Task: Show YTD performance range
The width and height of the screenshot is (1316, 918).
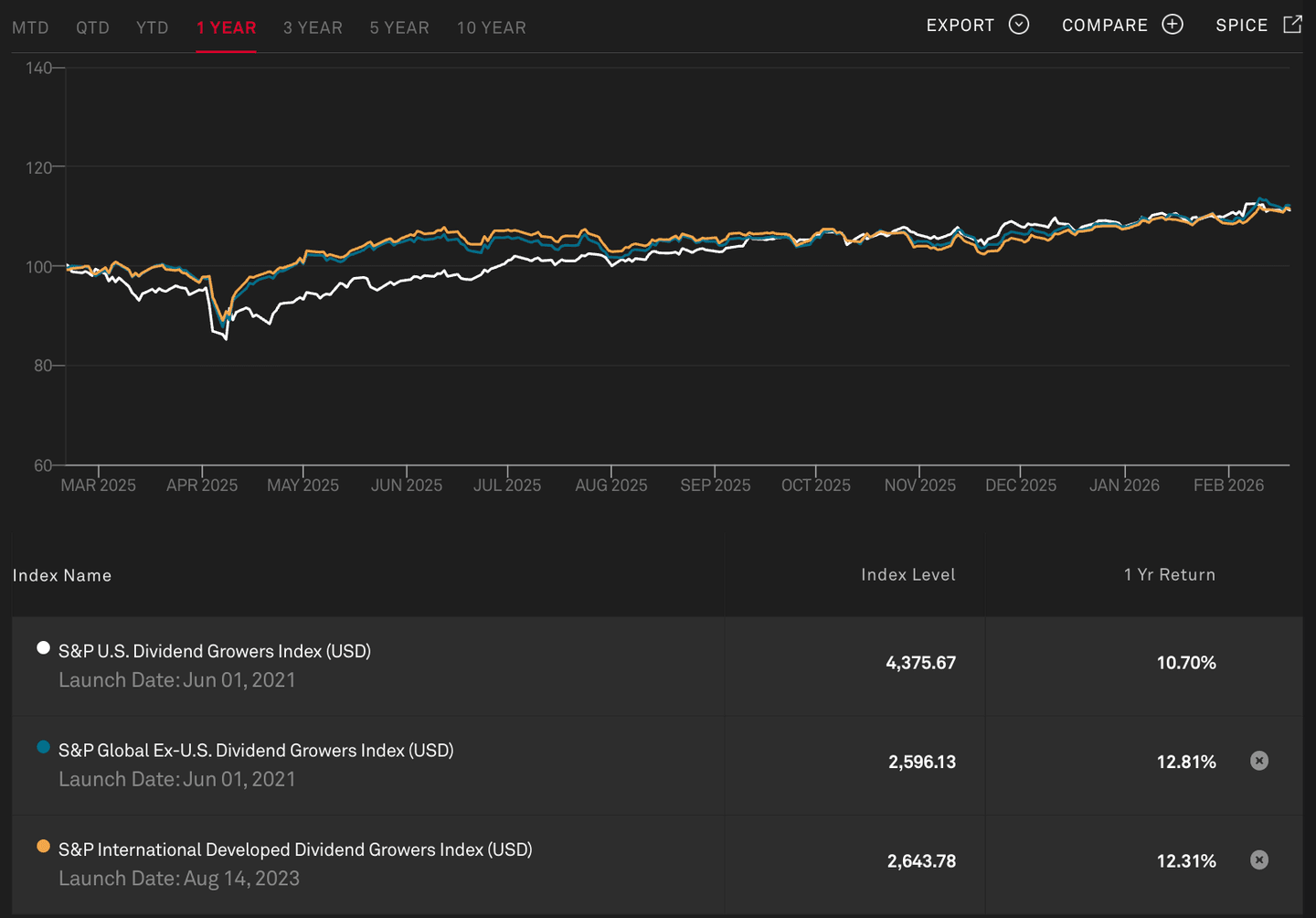Action: pyautogui.click(x=153, y=27)
